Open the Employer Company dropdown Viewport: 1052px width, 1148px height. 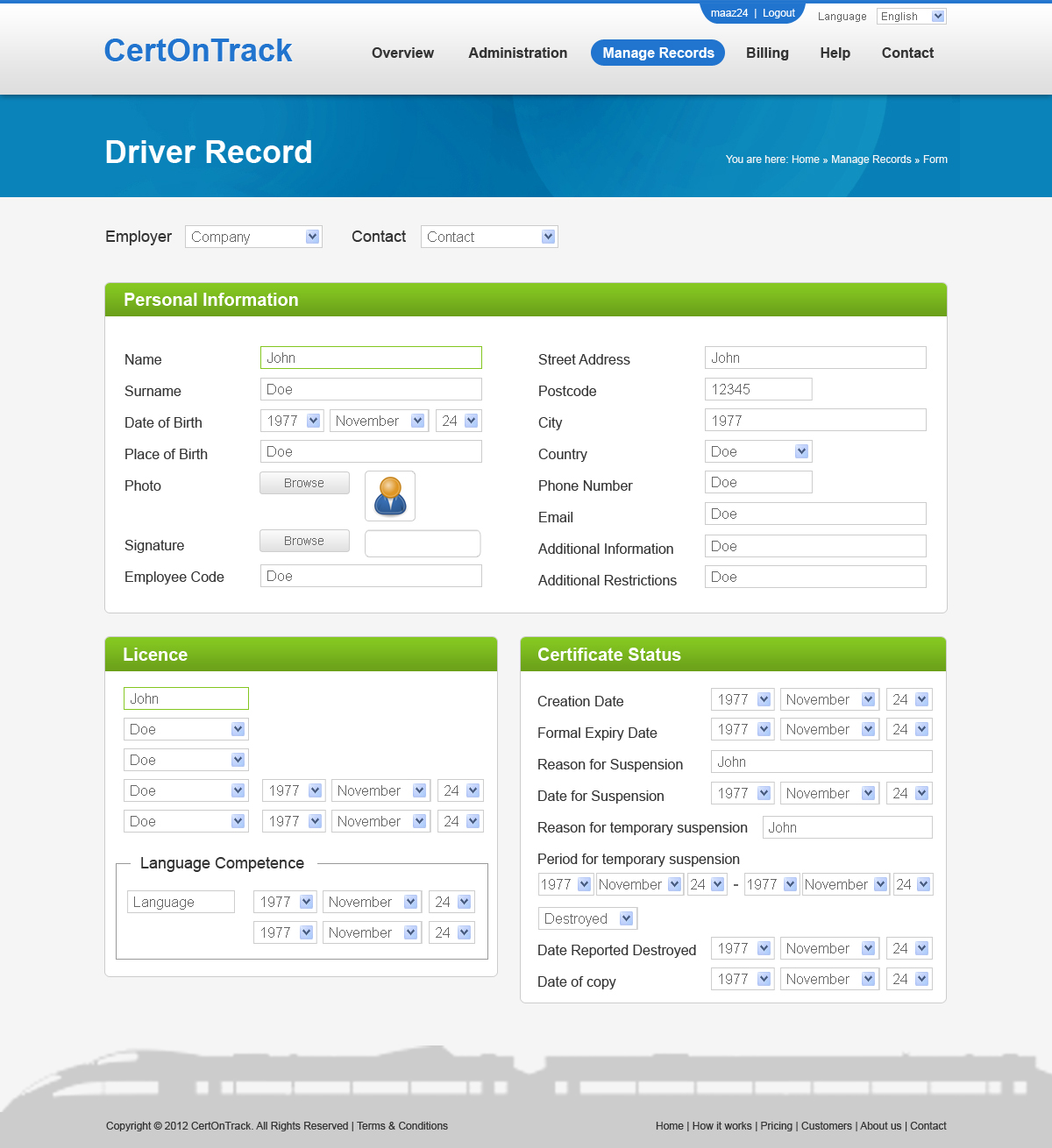click(x=253, y=237)
